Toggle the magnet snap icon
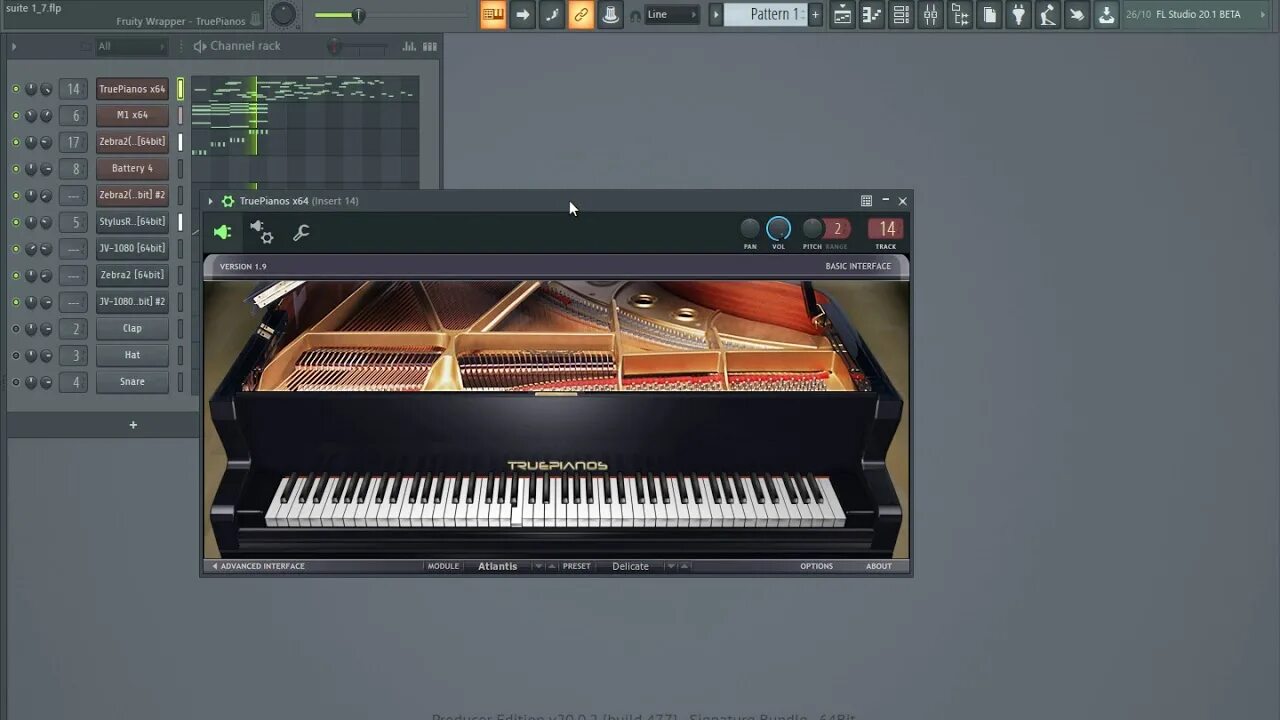 [x=635, y=16]
